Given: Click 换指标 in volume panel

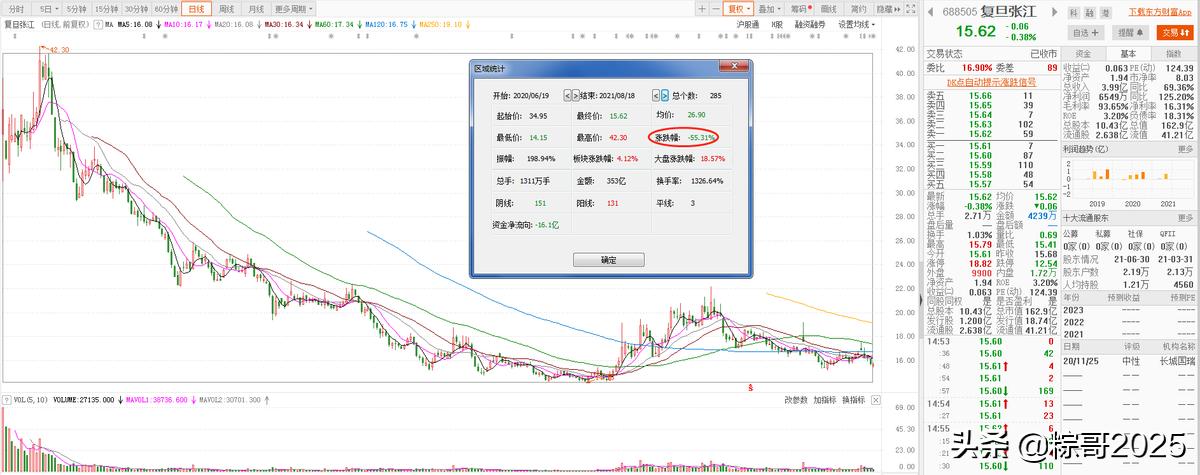Looking at the screenshot, I should [x=853, y=400].
